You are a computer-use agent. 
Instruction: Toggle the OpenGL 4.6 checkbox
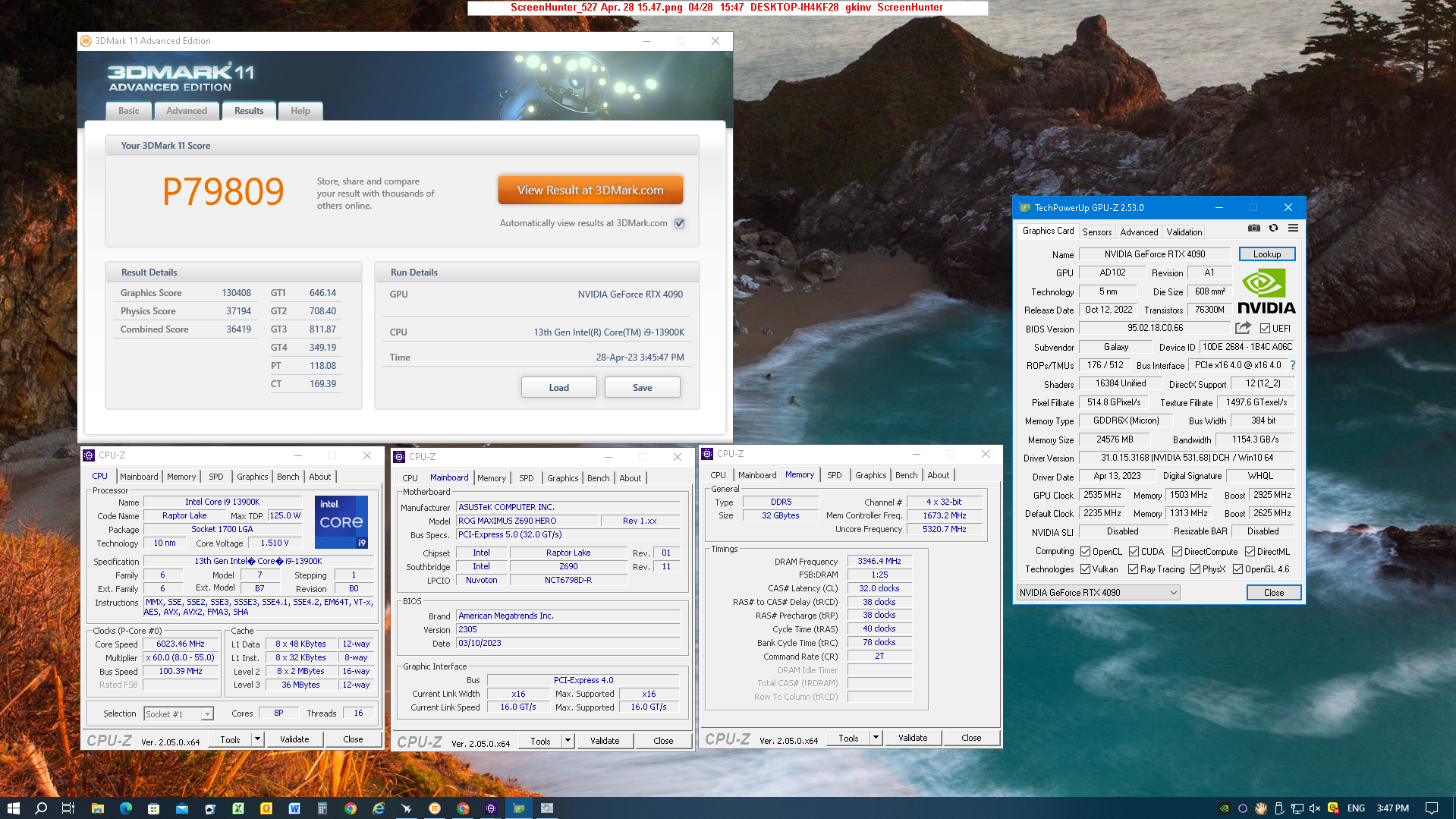(1237, 569)
